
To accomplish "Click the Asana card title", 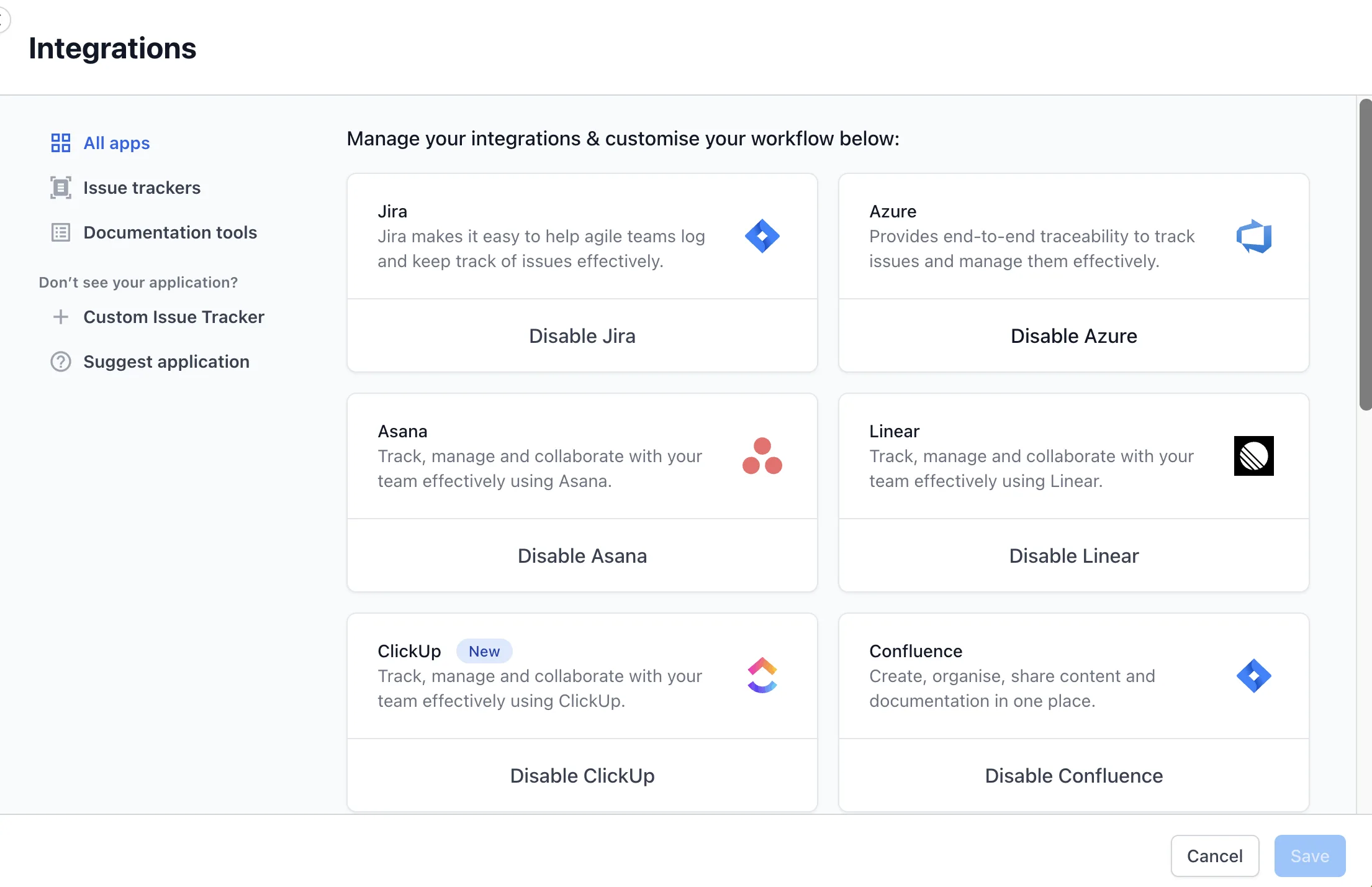I will click(x=402, y=431).
